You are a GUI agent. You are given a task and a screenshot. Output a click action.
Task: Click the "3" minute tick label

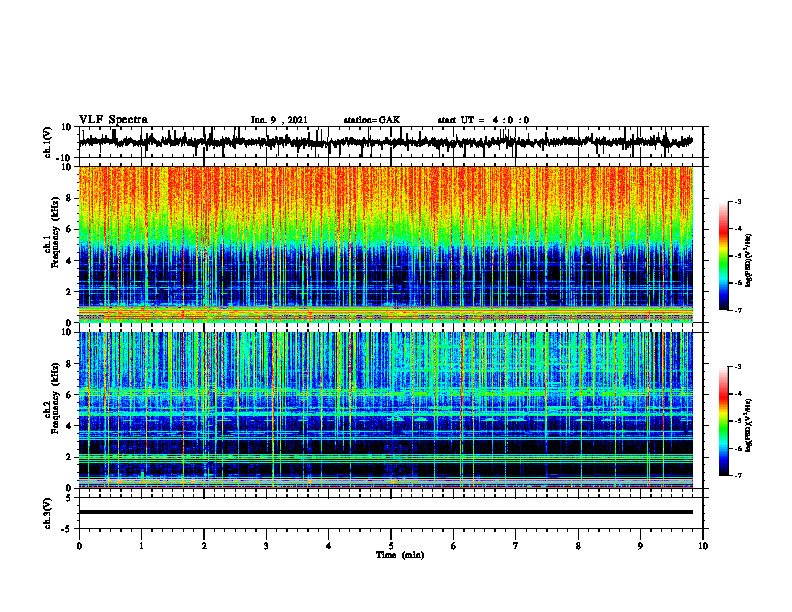tap(266, 546)
